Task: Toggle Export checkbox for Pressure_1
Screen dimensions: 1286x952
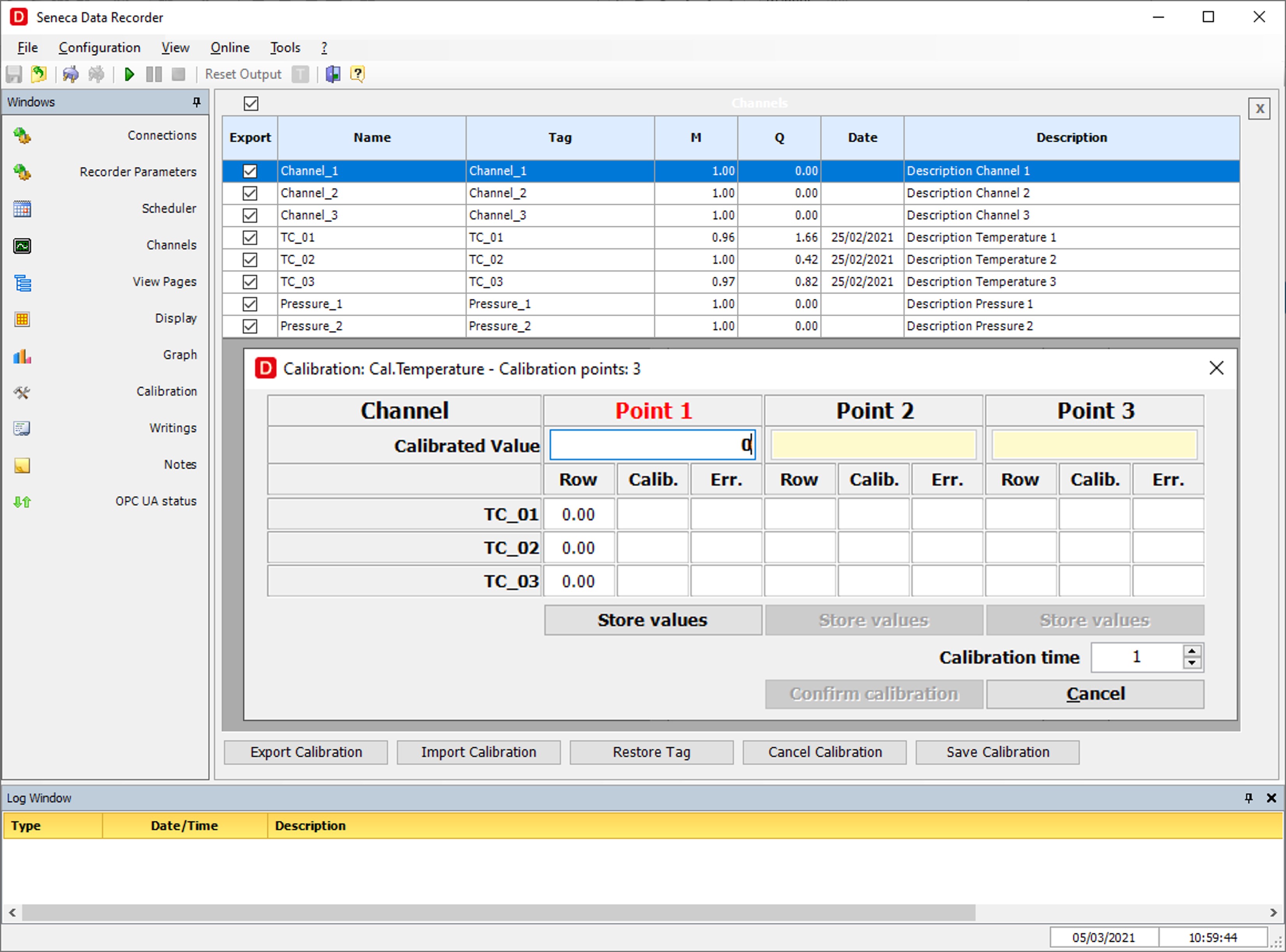Action: tap(250, 304)
